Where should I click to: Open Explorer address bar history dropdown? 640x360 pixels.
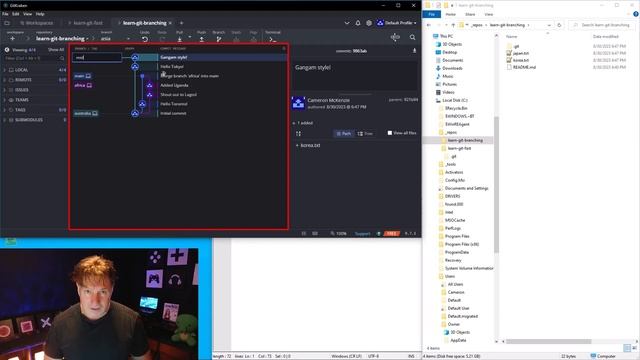[x=549, y=25]
